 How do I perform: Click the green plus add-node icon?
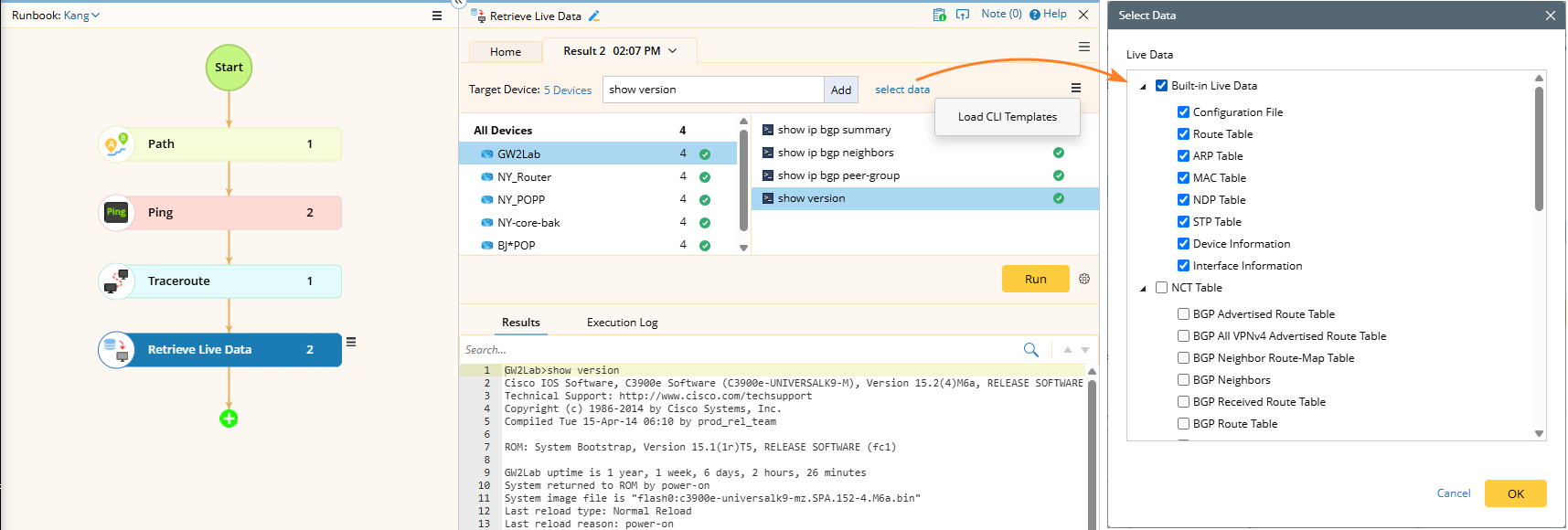(229, 419)
